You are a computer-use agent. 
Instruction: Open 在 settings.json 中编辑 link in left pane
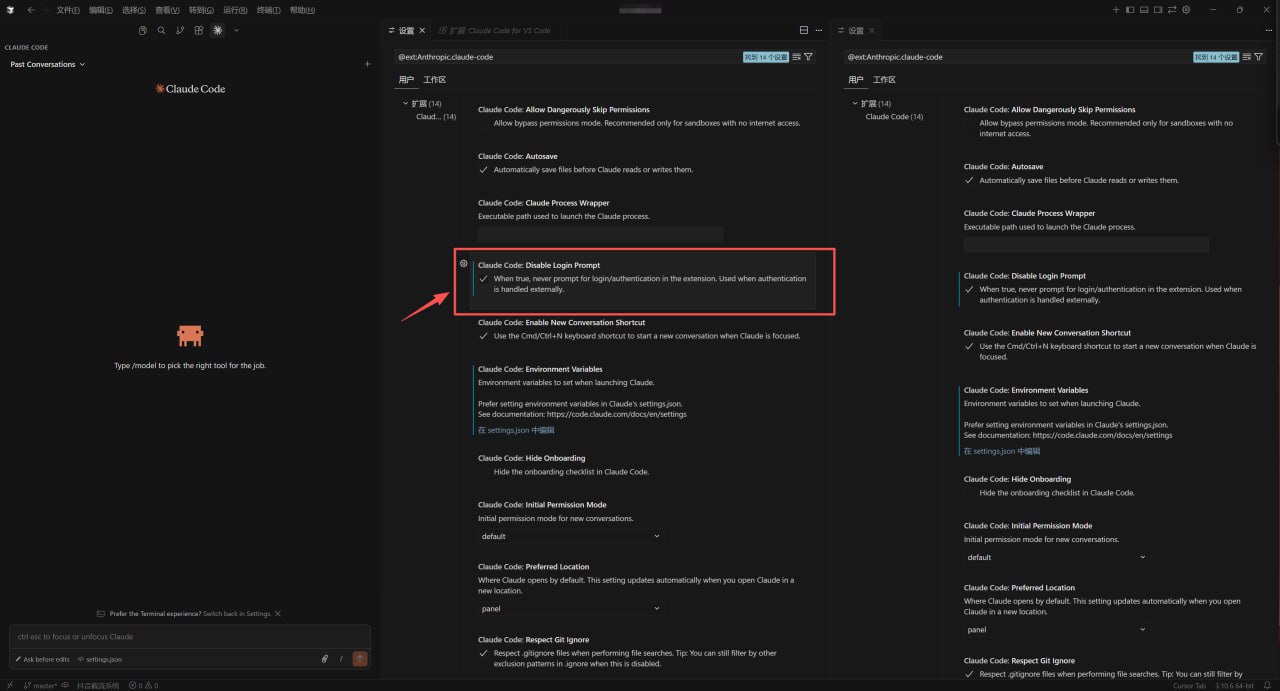pos(516,430)
